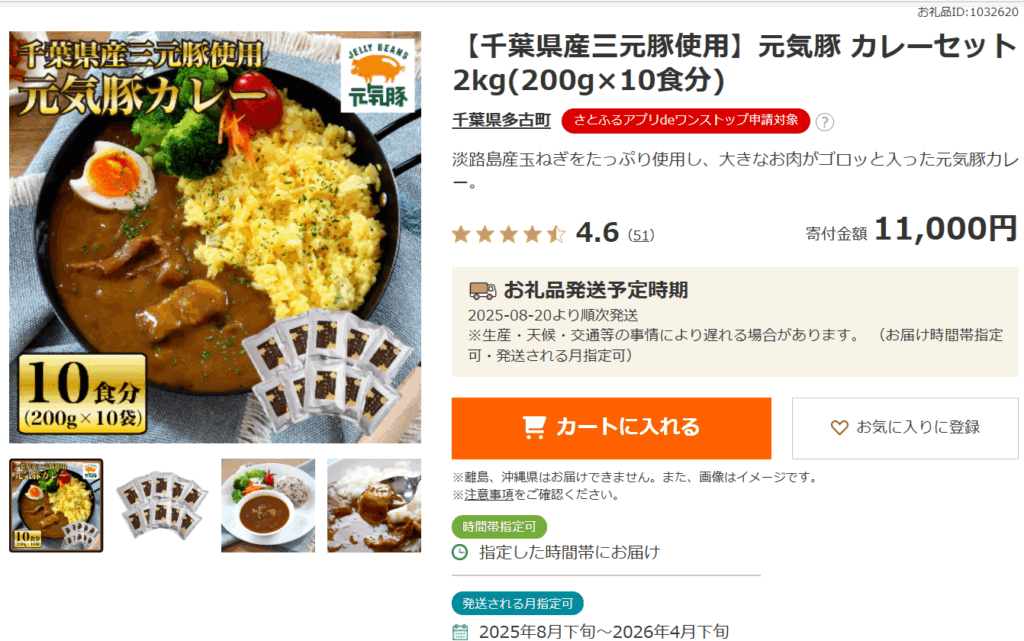Add item with カートに入れる button
The image size is (1024, 641).
click(611, 428)
